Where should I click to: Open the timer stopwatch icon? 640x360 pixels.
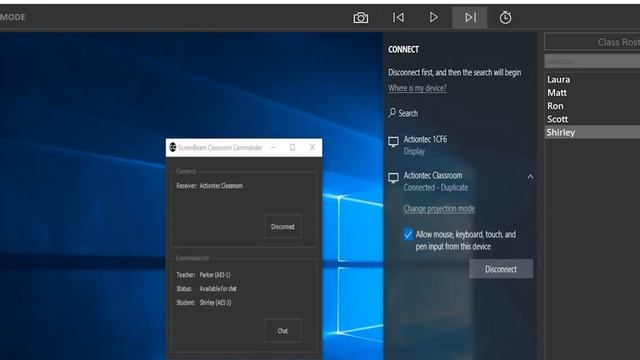click(505, 18)
